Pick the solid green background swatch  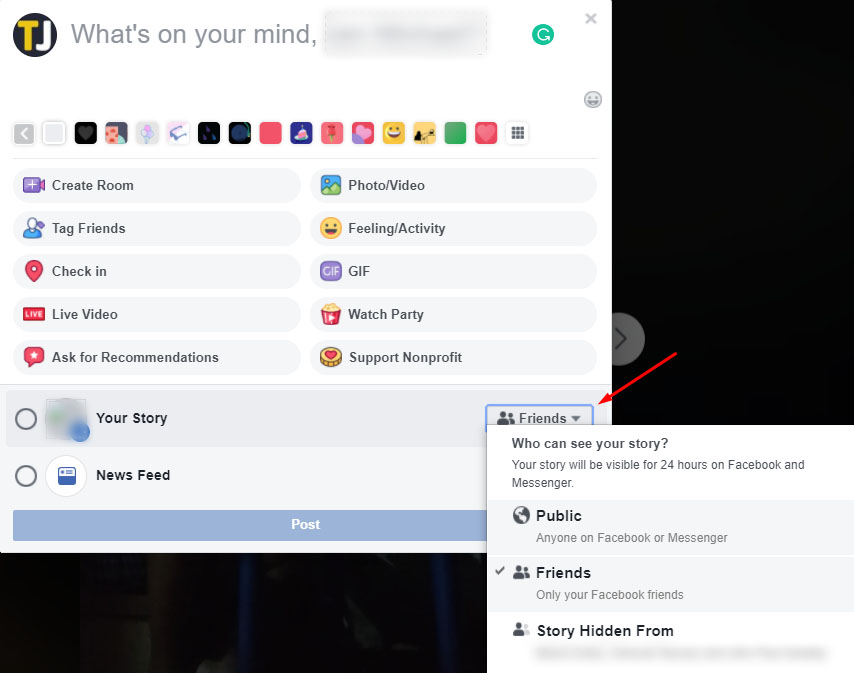pyautogui.click(x=455, y=133)
